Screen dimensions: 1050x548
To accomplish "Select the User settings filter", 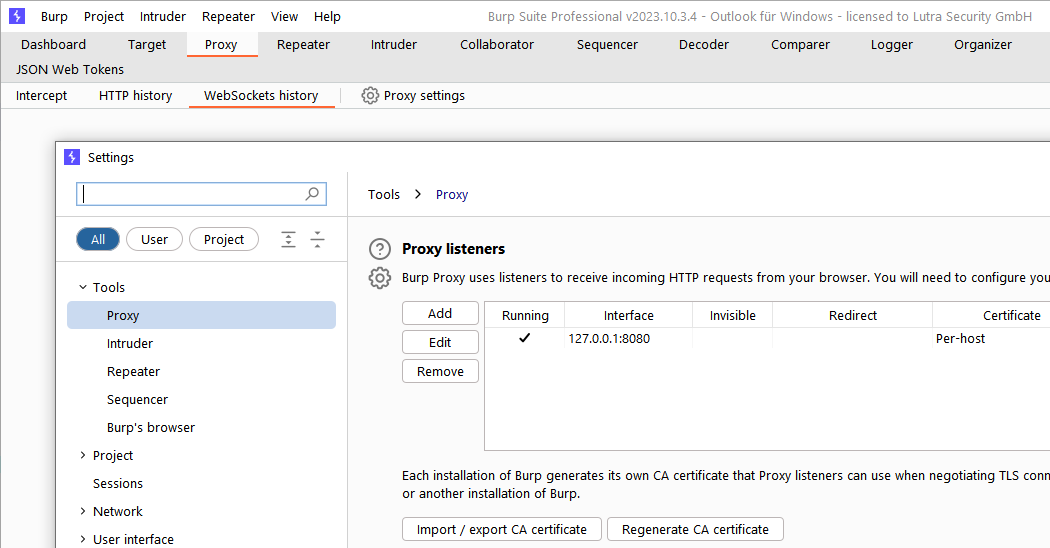I will (154, 239).
